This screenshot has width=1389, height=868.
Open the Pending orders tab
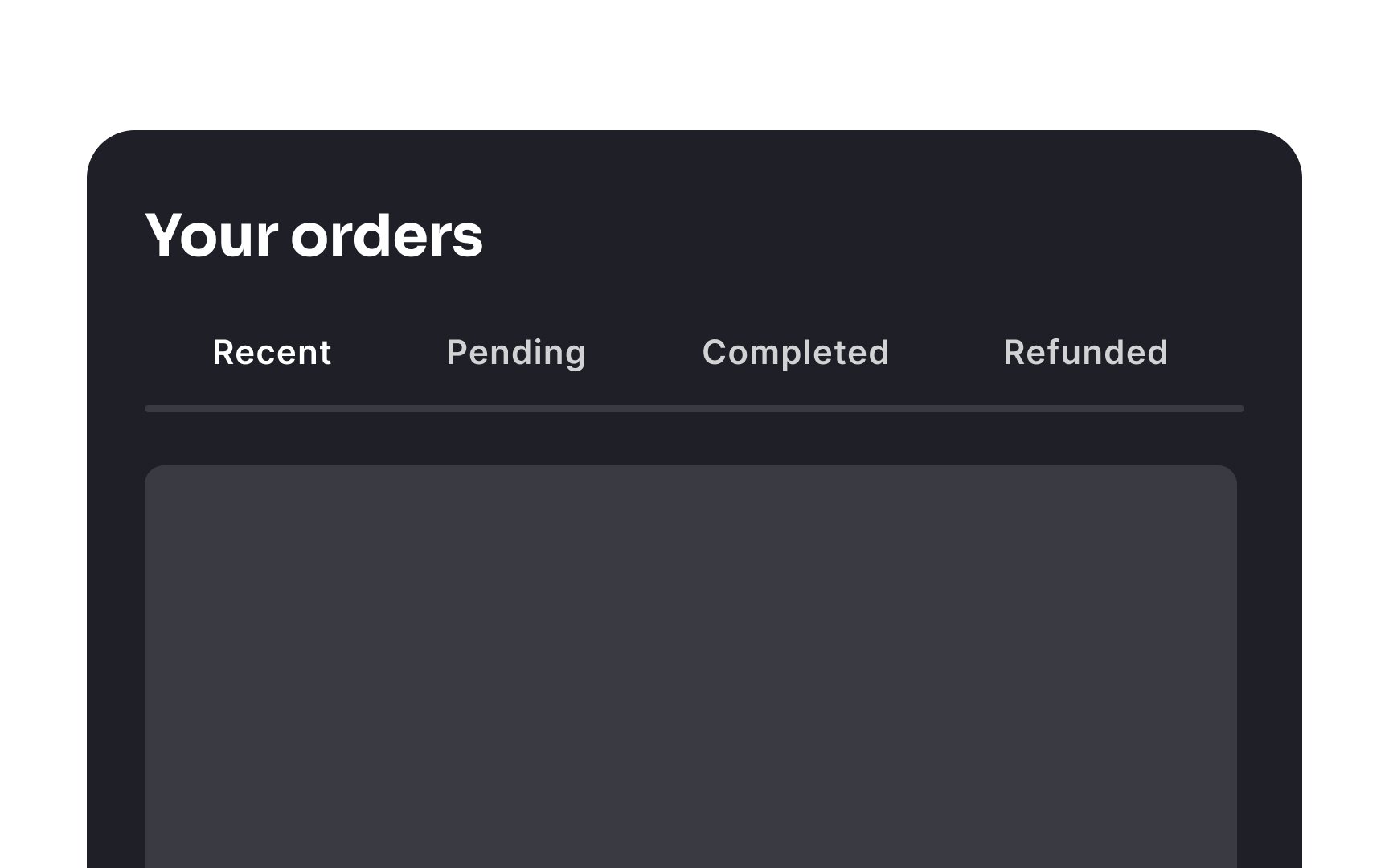(x=516, y=354)
